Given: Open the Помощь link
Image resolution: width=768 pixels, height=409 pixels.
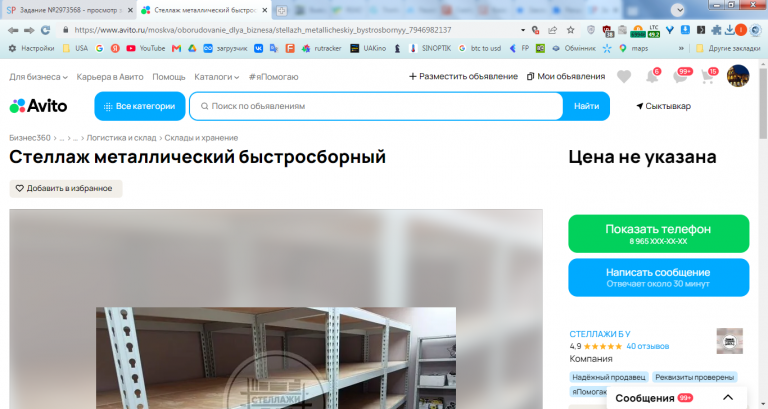Looking at the screenshot, I should (169, 77).
